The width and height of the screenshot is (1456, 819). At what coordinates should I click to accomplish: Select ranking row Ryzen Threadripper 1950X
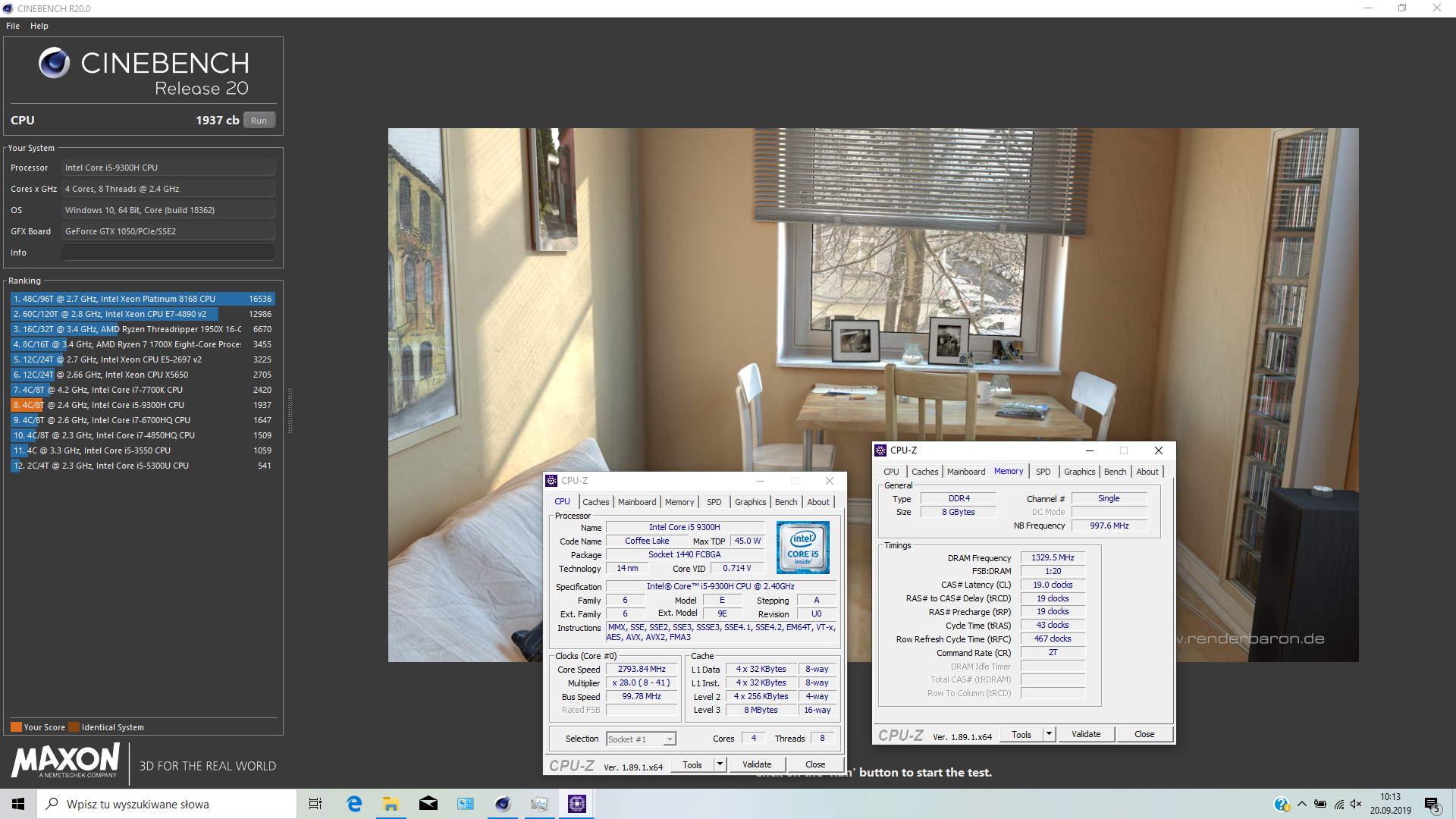point(143,329)
